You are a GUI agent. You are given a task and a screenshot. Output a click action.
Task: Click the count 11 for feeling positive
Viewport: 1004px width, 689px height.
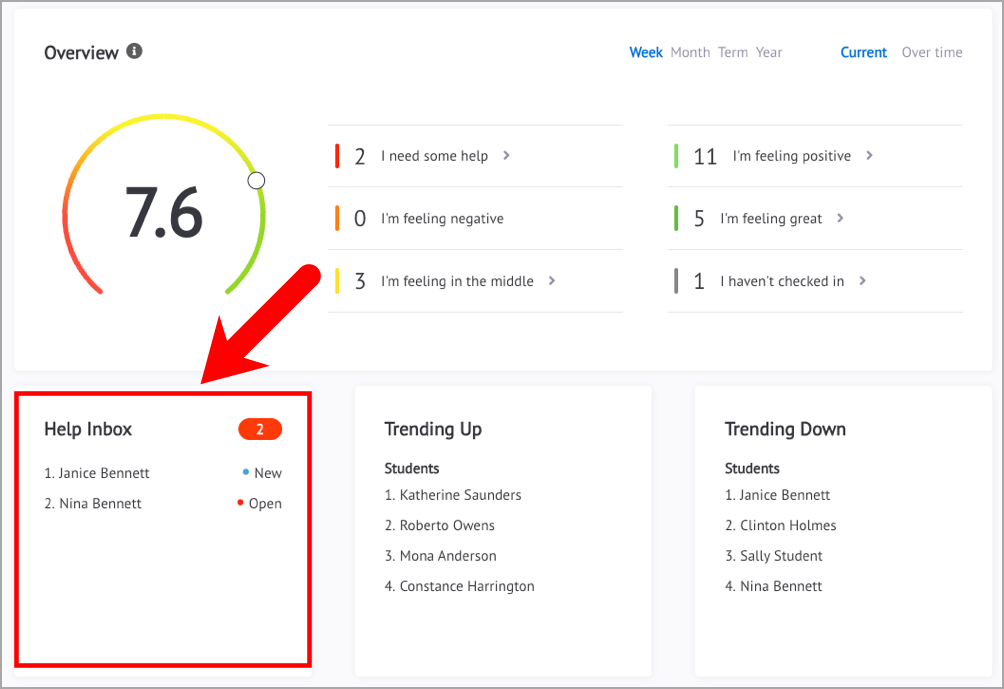point(705,157)
